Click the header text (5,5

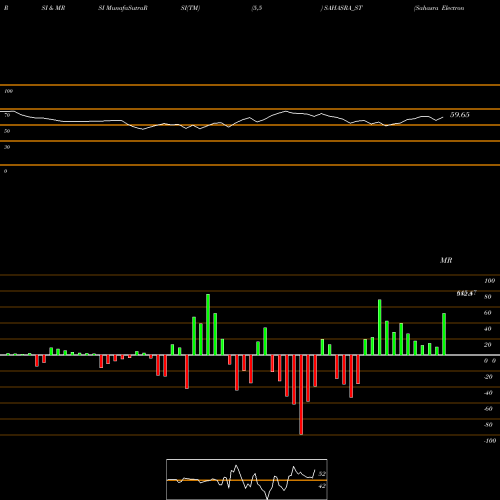tap(257, 8)
